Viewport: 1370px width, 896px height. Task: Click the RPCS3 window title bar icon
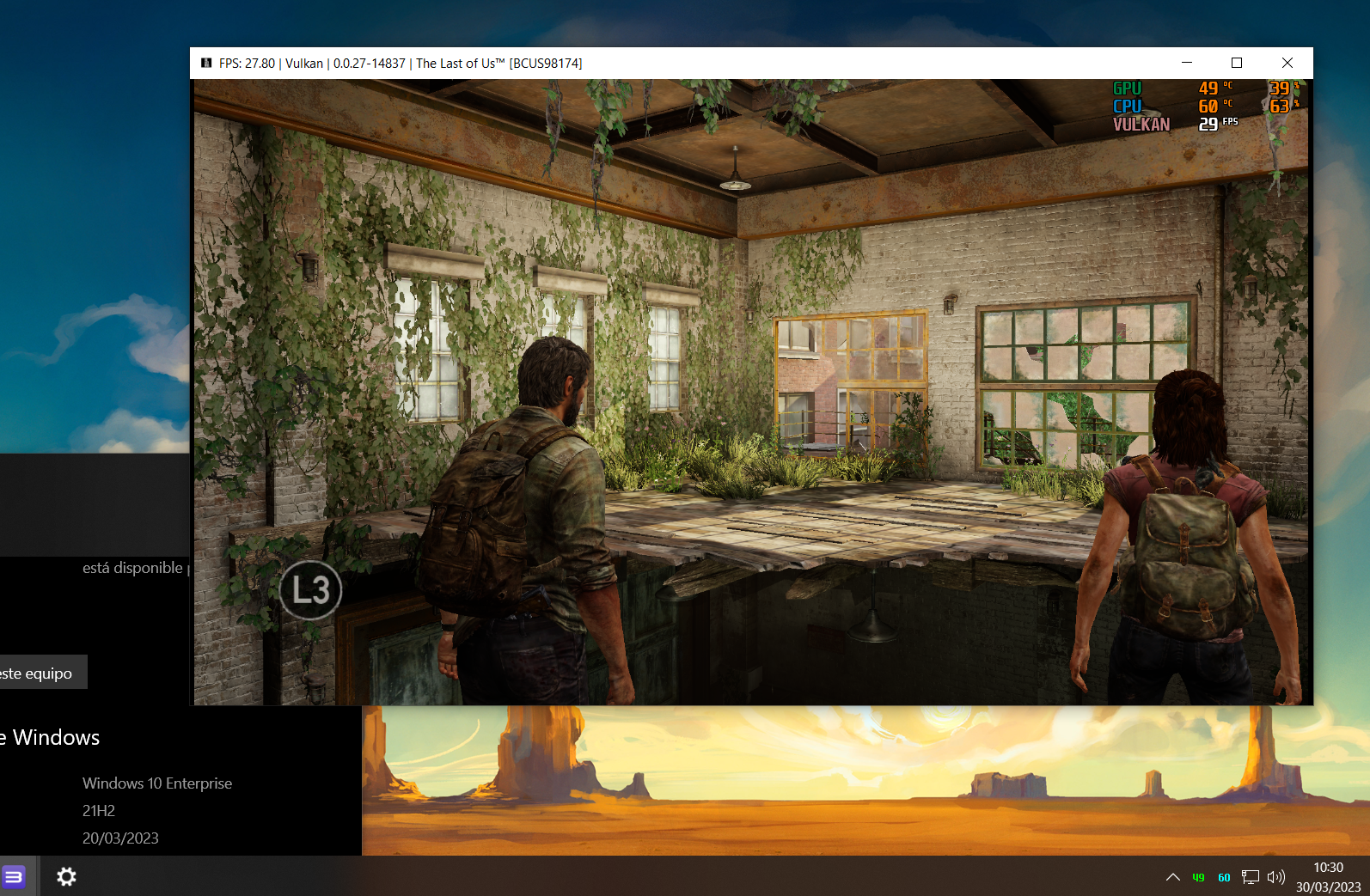[206, 63]
